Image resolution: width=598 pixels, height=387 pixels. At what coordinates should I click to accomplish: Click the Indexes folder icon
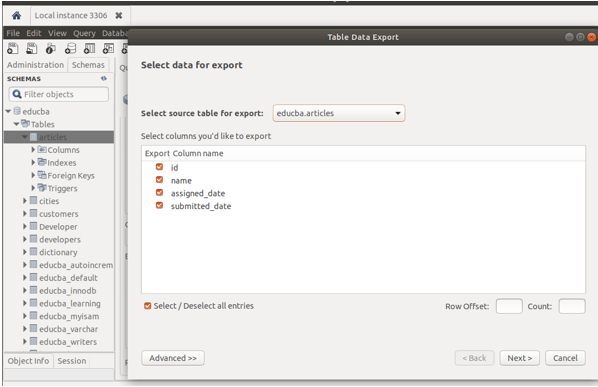tap(42, 162)
